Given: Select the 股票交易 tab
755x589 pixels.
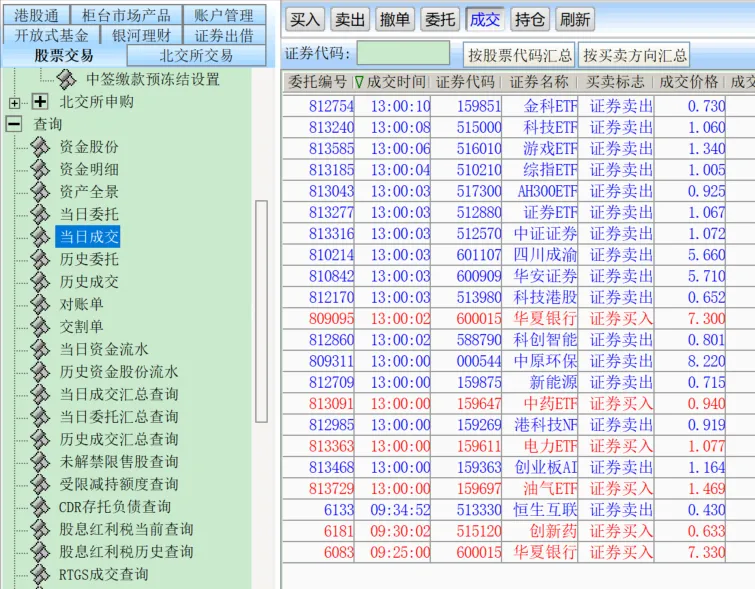Looking at the screenshot, I should pos(64,55).
